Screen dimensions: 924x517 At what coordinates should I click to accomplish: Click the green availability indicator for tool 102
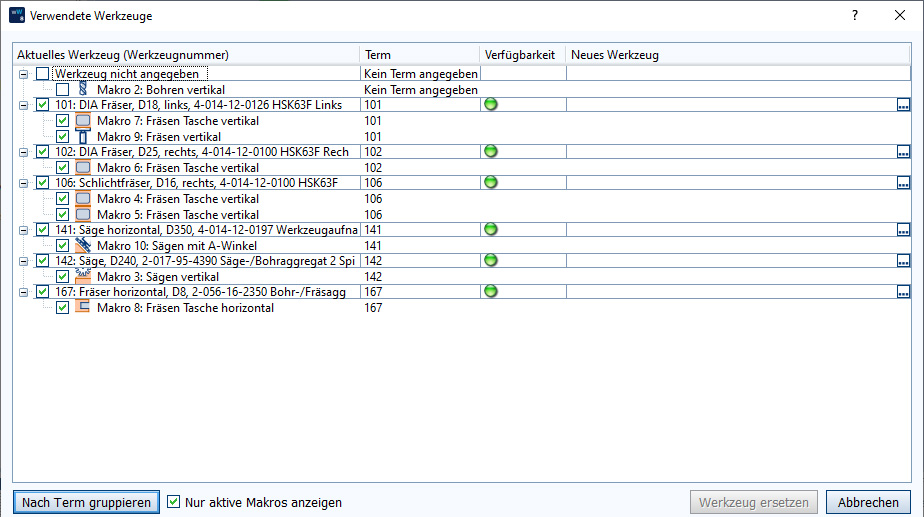[491, 152]
